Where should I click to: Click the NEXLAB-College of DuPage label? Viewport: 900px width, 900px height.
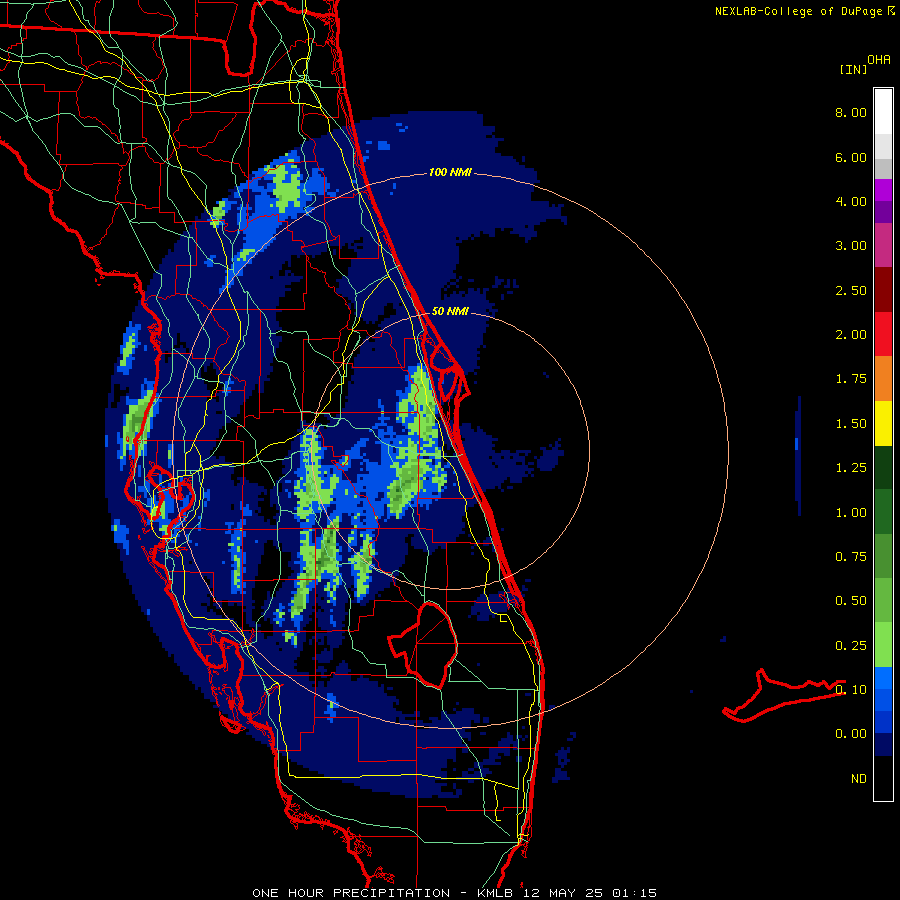804,11
